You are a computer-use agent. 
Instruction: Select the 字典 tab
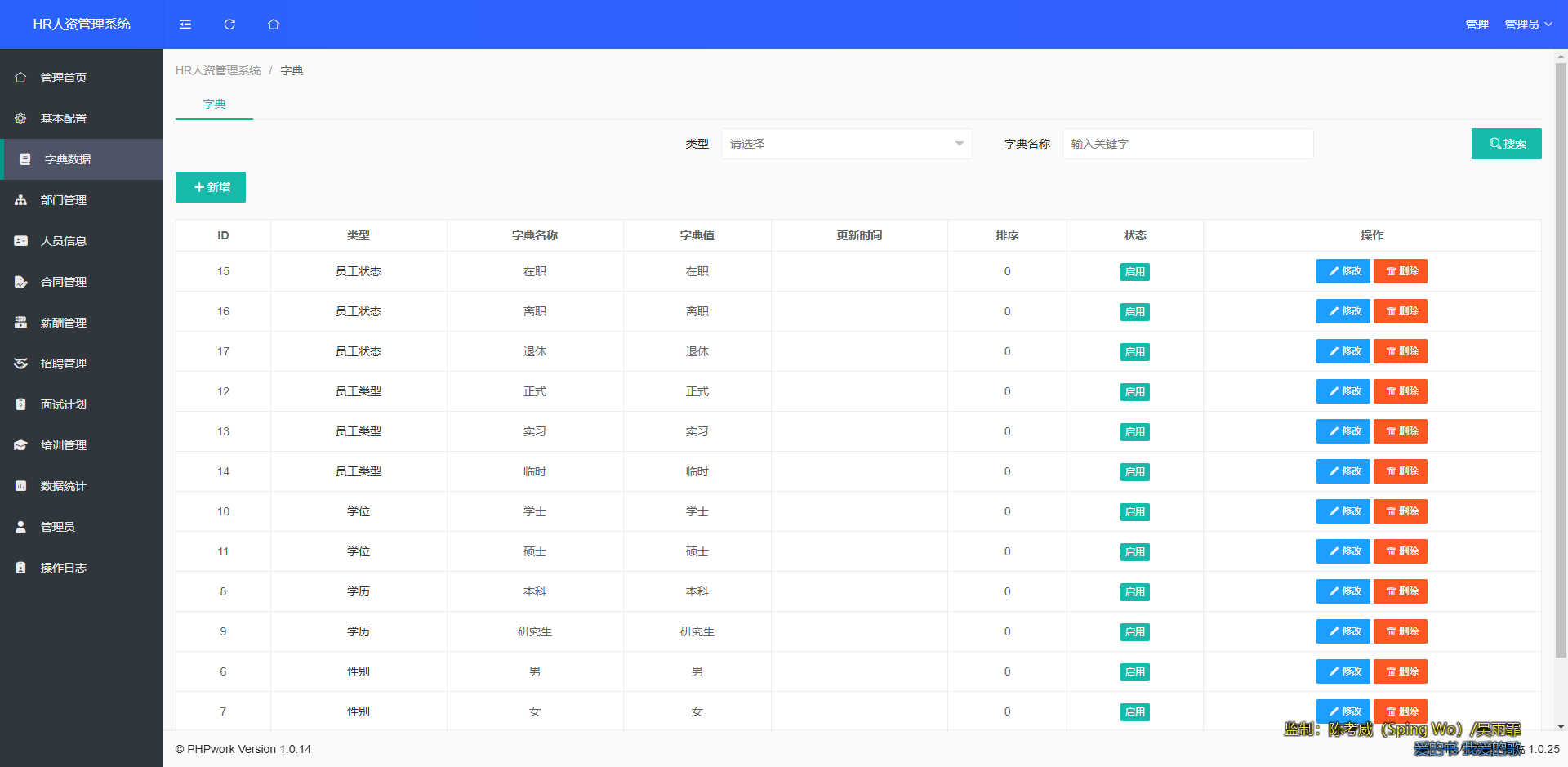pos(214,105)
